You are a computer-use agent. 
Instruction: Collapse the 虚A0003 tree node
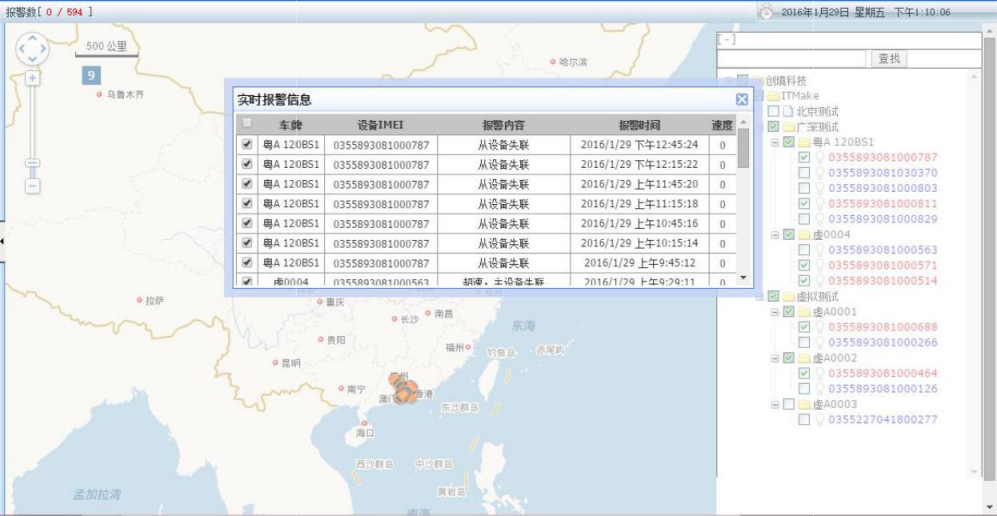point(775,404)
